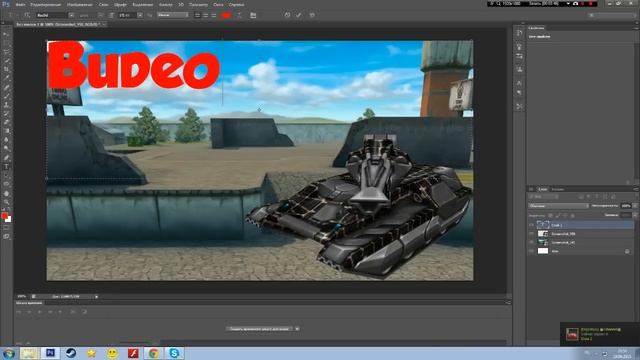Open the Изображение menu
This screenshot has width=640, height=360.
pos(79,4)
